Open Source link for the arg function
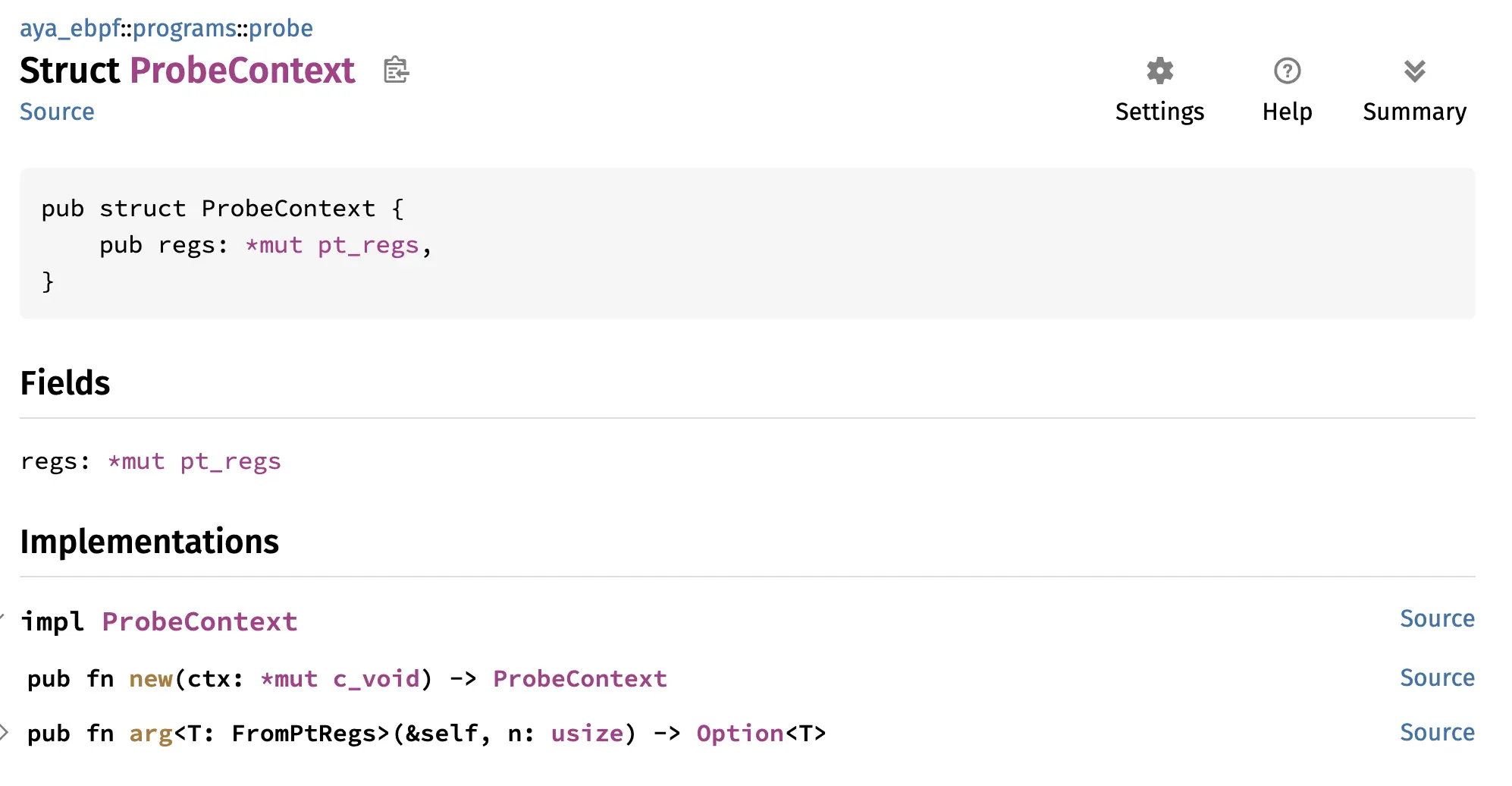This screenshot has height=786, width=1512. (1437, 732)
